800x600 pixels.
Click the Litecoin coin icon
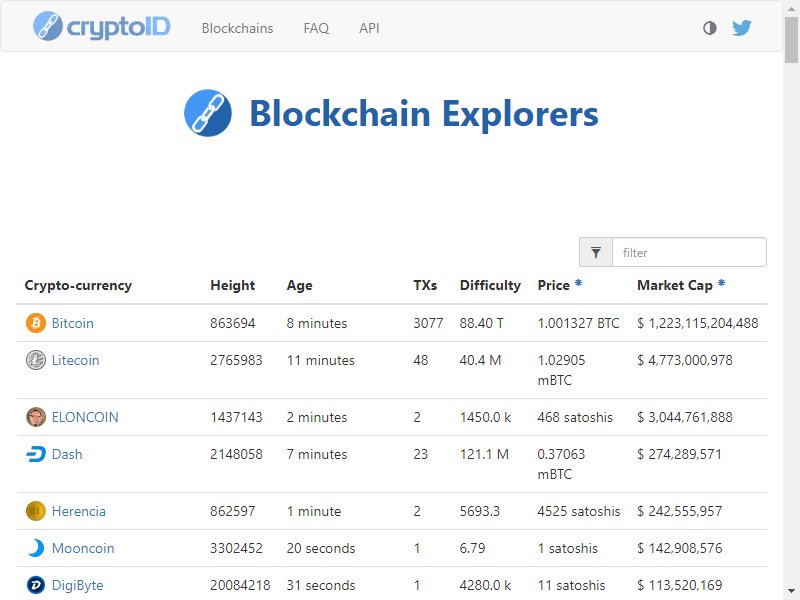pos(36,360)
